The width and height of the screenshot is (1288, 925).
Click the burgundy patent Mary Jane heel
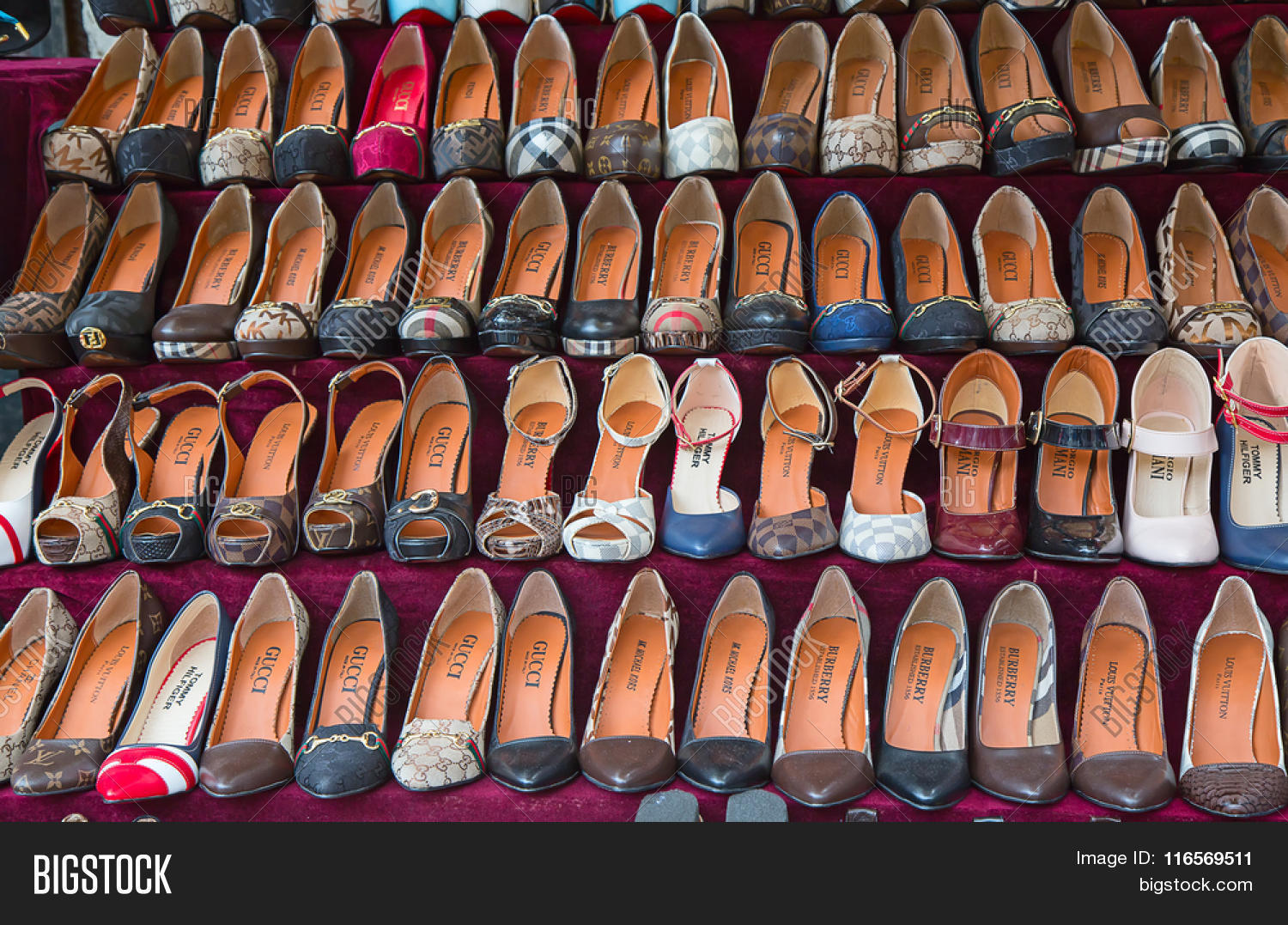[978, 459]
